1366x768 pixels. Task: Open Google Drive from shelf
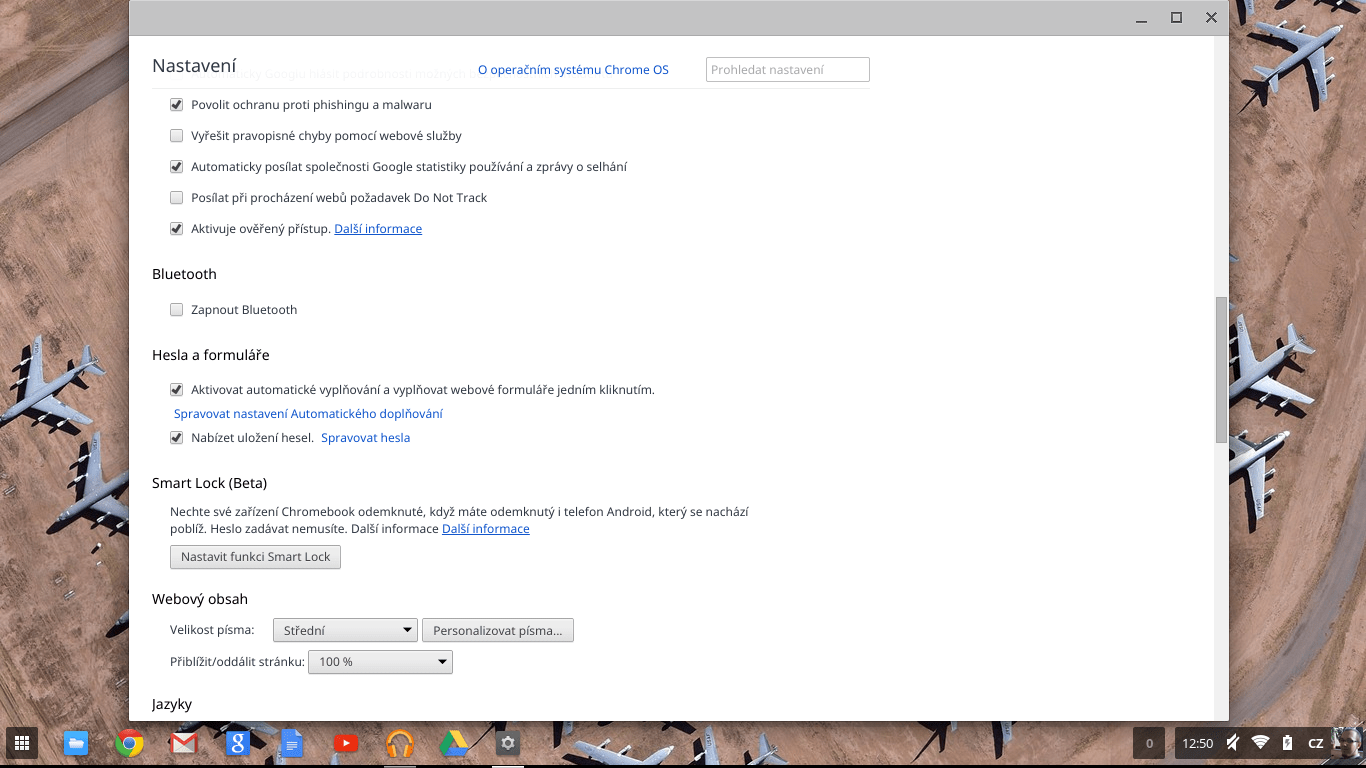454,743
